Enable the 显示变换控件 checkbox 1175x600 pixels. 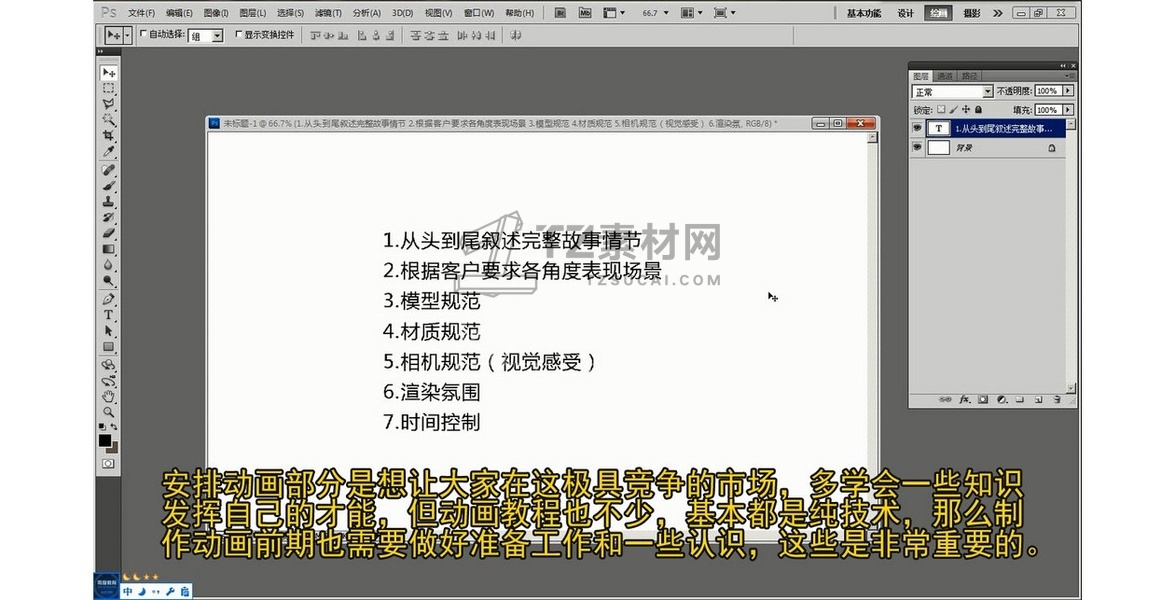(x=239, y=34)
